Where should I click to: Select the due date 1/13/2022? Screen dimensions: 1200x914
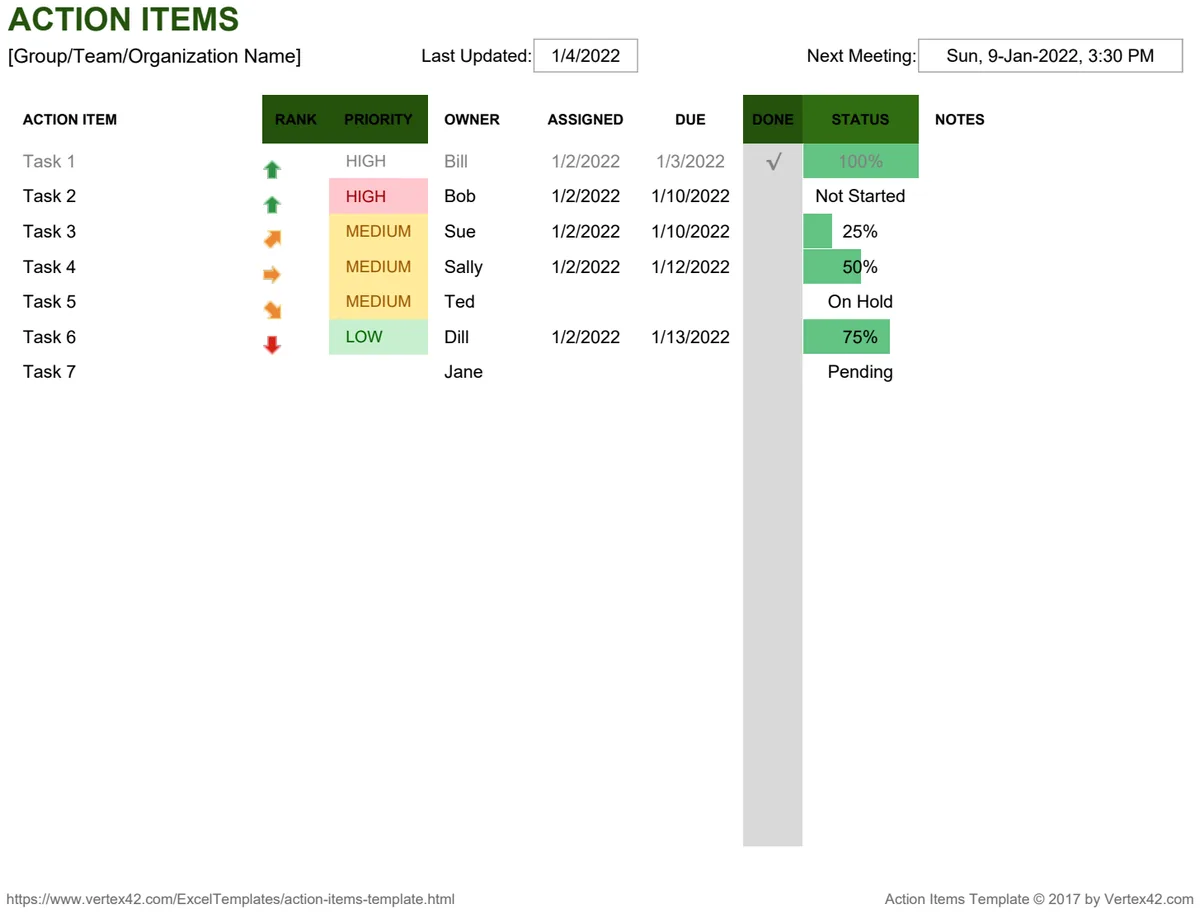tap(690, 337)
